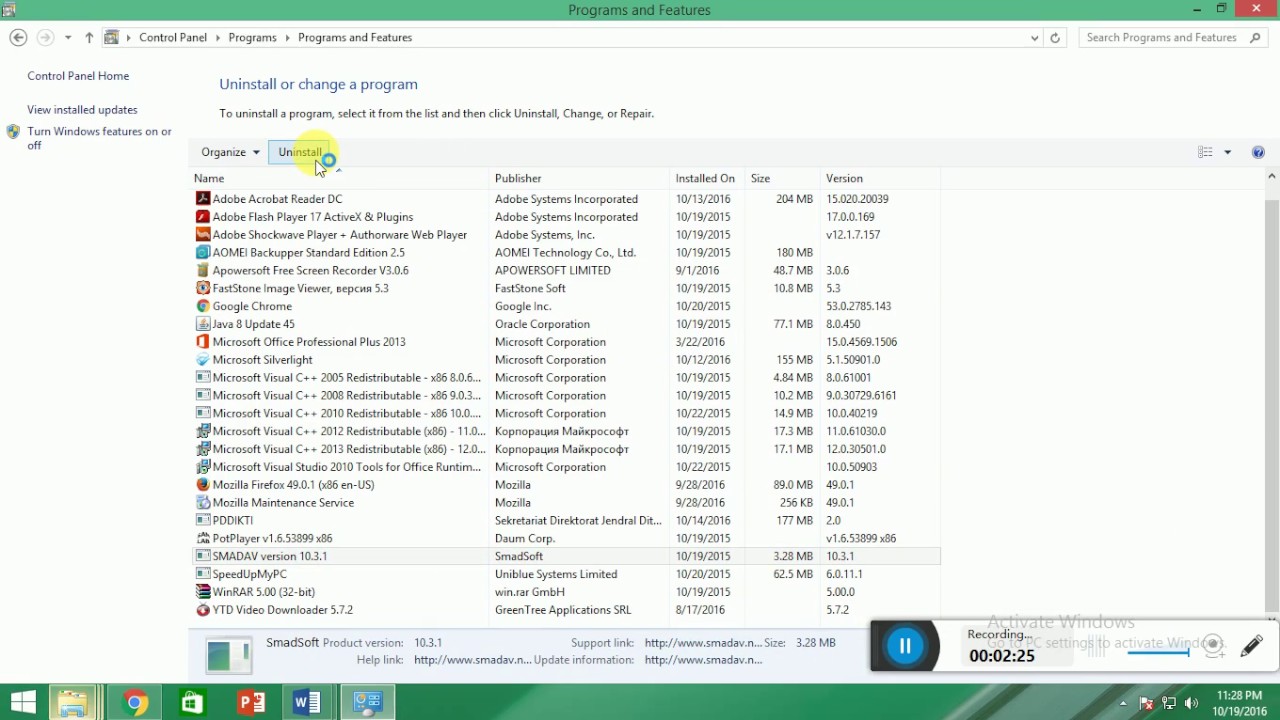Click the Apowersoft Free Screen Recorder icon
The width and height of the screenshot is (1280, 720).
[x=203, y=271]
